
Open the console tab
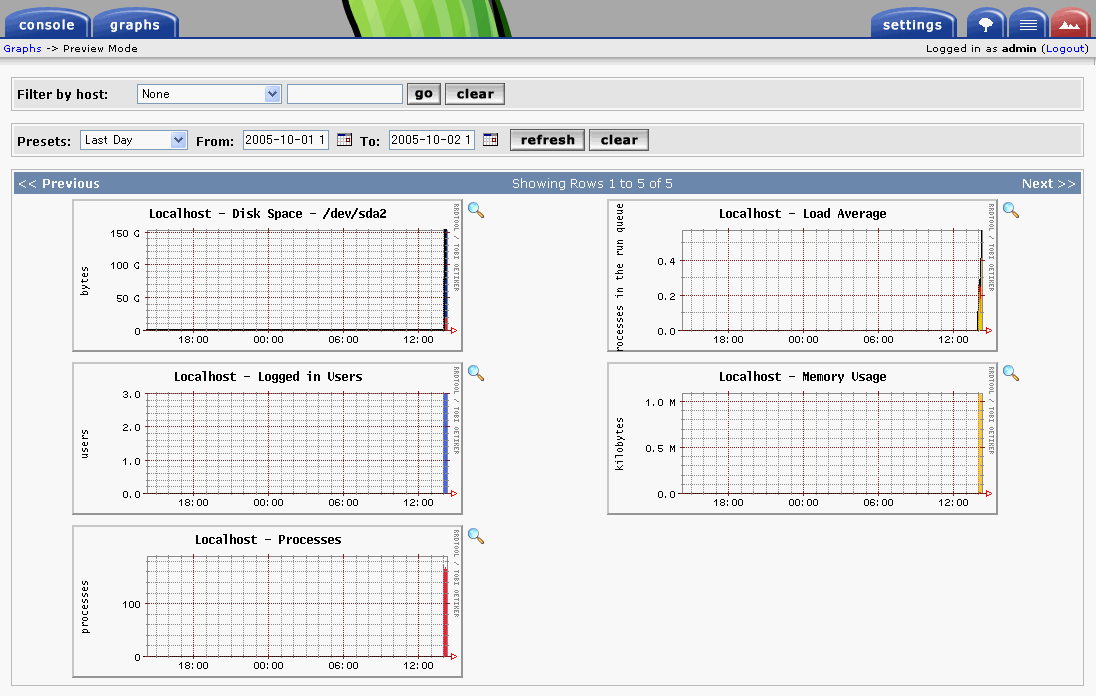click(46, 24)
